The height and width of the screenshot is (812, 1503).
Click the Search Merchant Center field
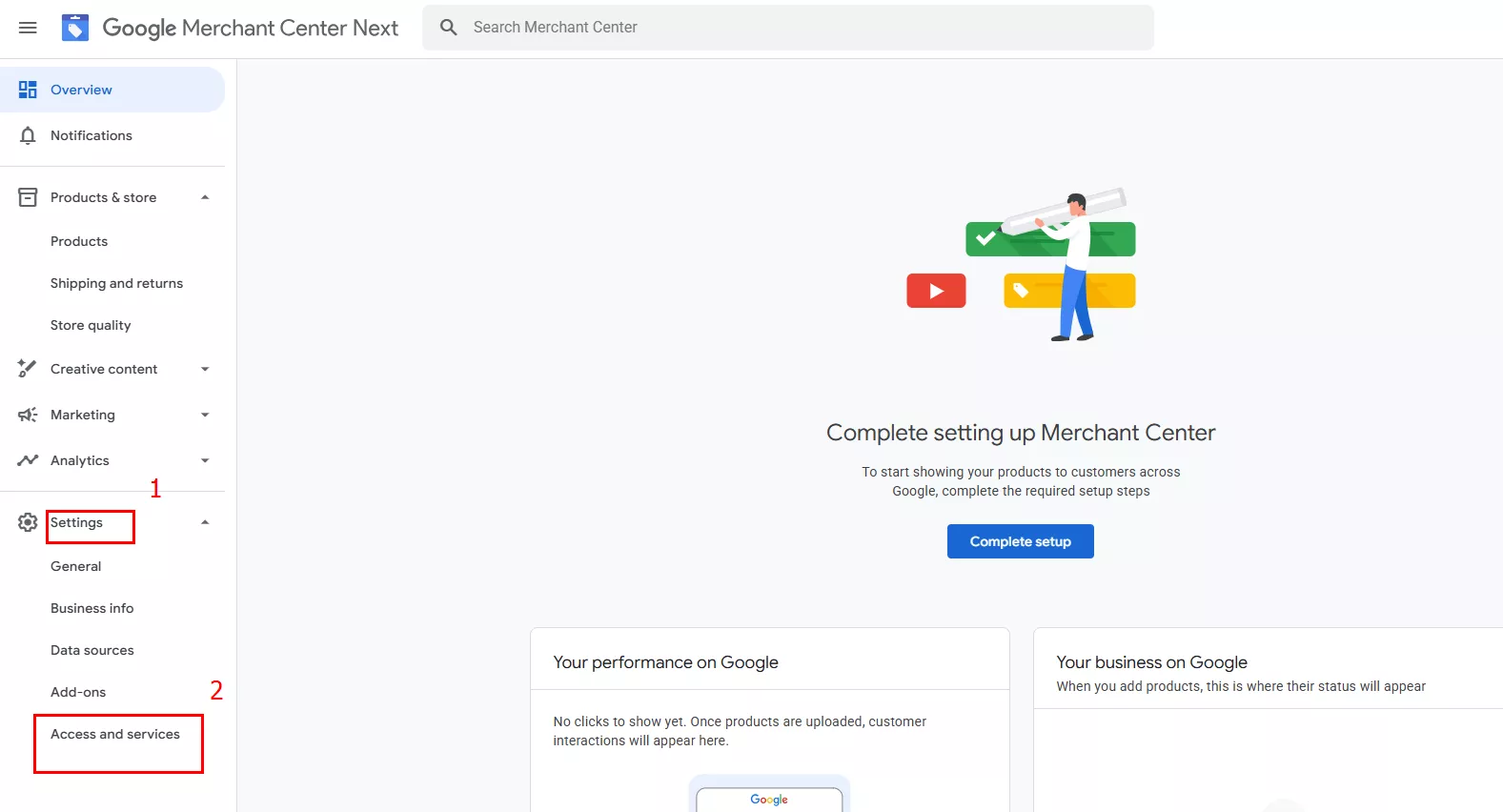[801, 28]
